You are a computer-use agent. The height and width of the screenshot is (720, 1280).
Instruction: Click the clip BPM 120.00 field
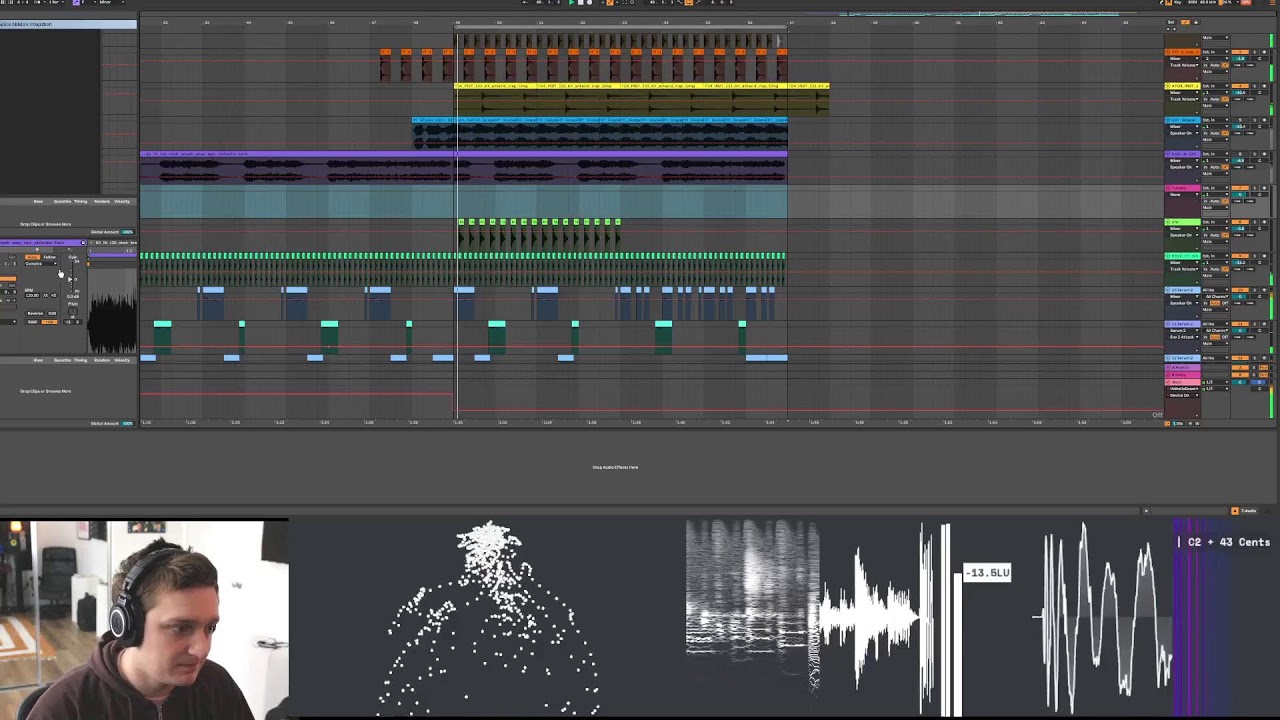pyautogui.click(x=32, y=295)
